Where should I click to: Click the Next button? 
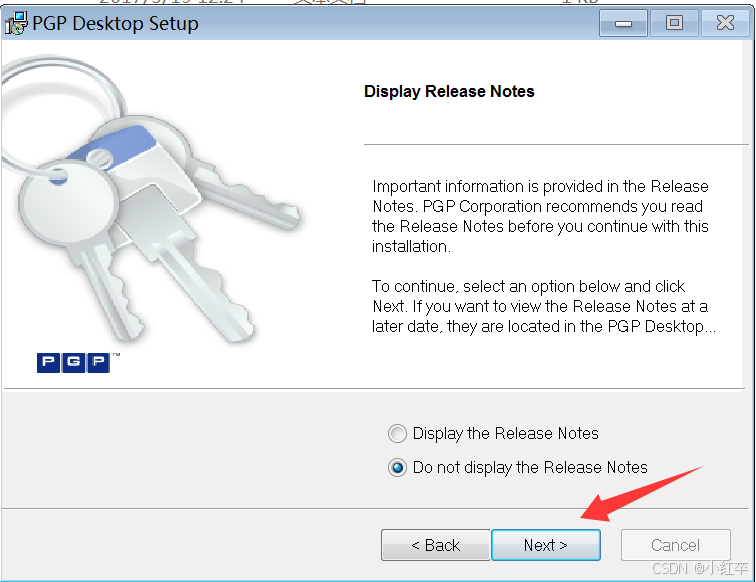coord(546,545)
